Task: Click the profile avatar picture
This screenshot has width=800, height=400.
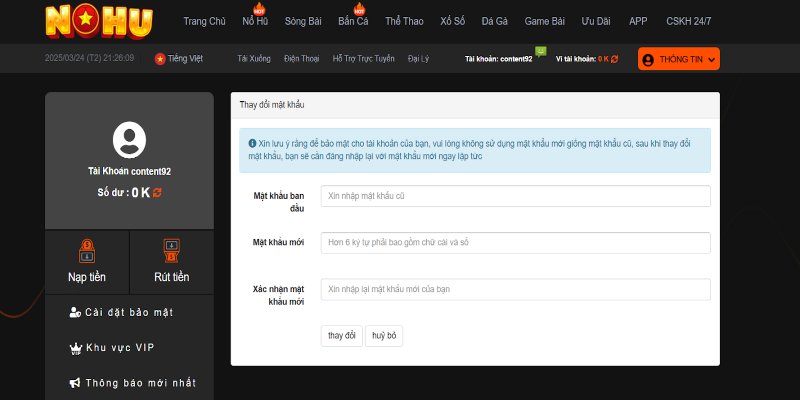Action: point(129,140)
